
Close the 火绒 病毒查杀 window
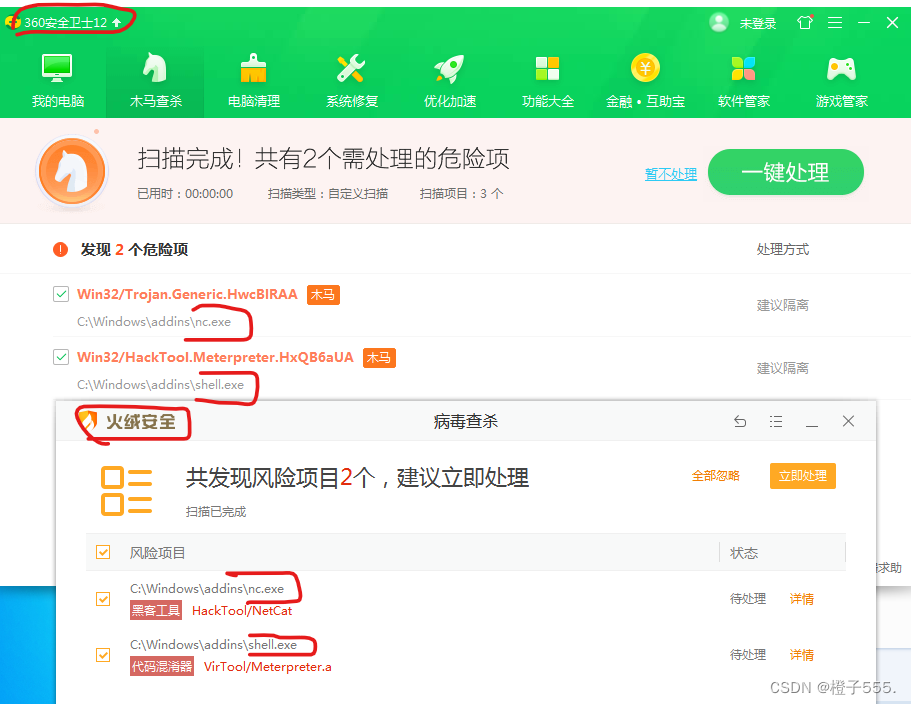[848, 421]
